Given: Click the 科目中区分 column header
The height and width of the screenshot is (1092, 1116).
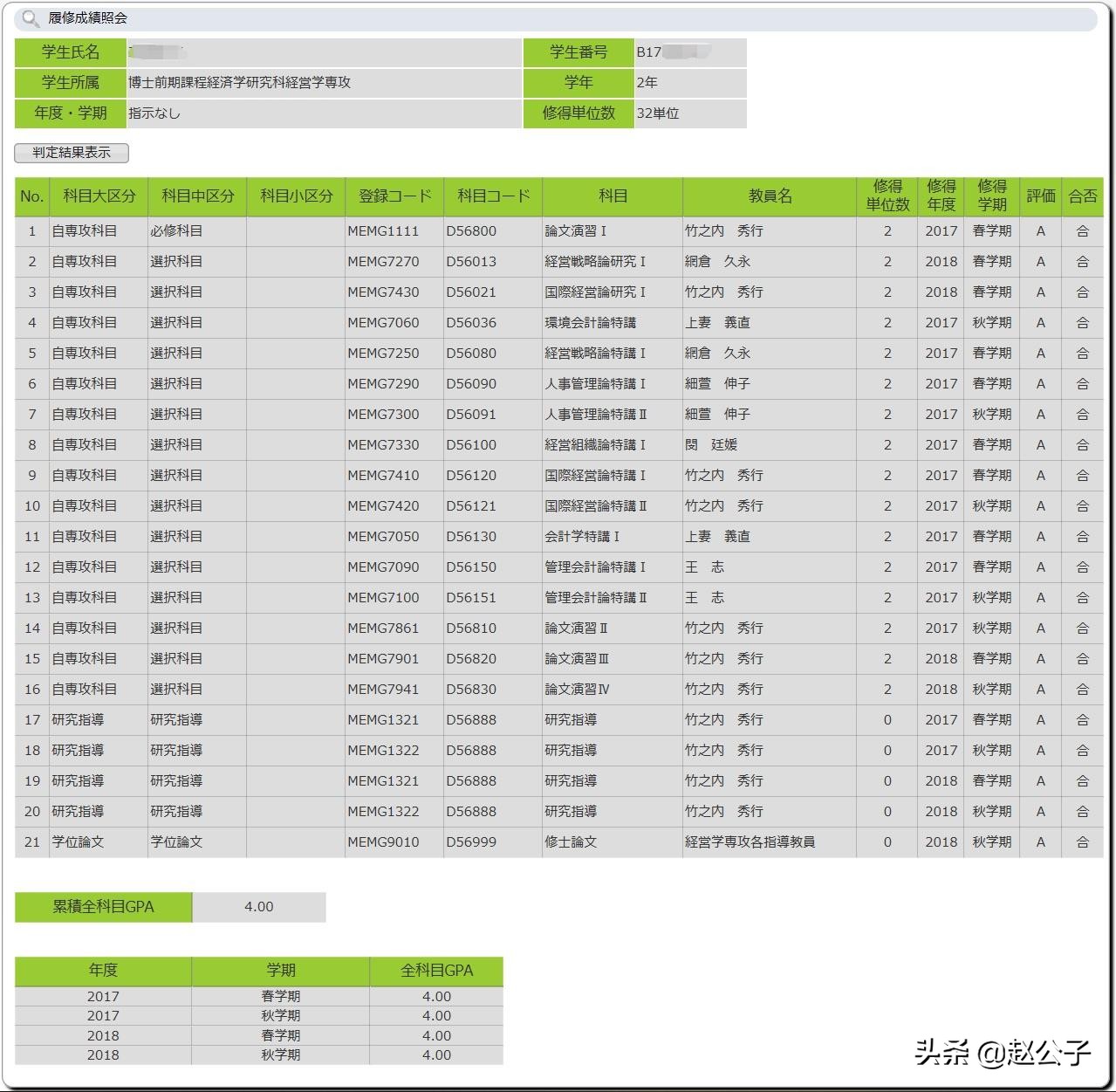Looking at the screenshot, I should click(x=198, y=196).
